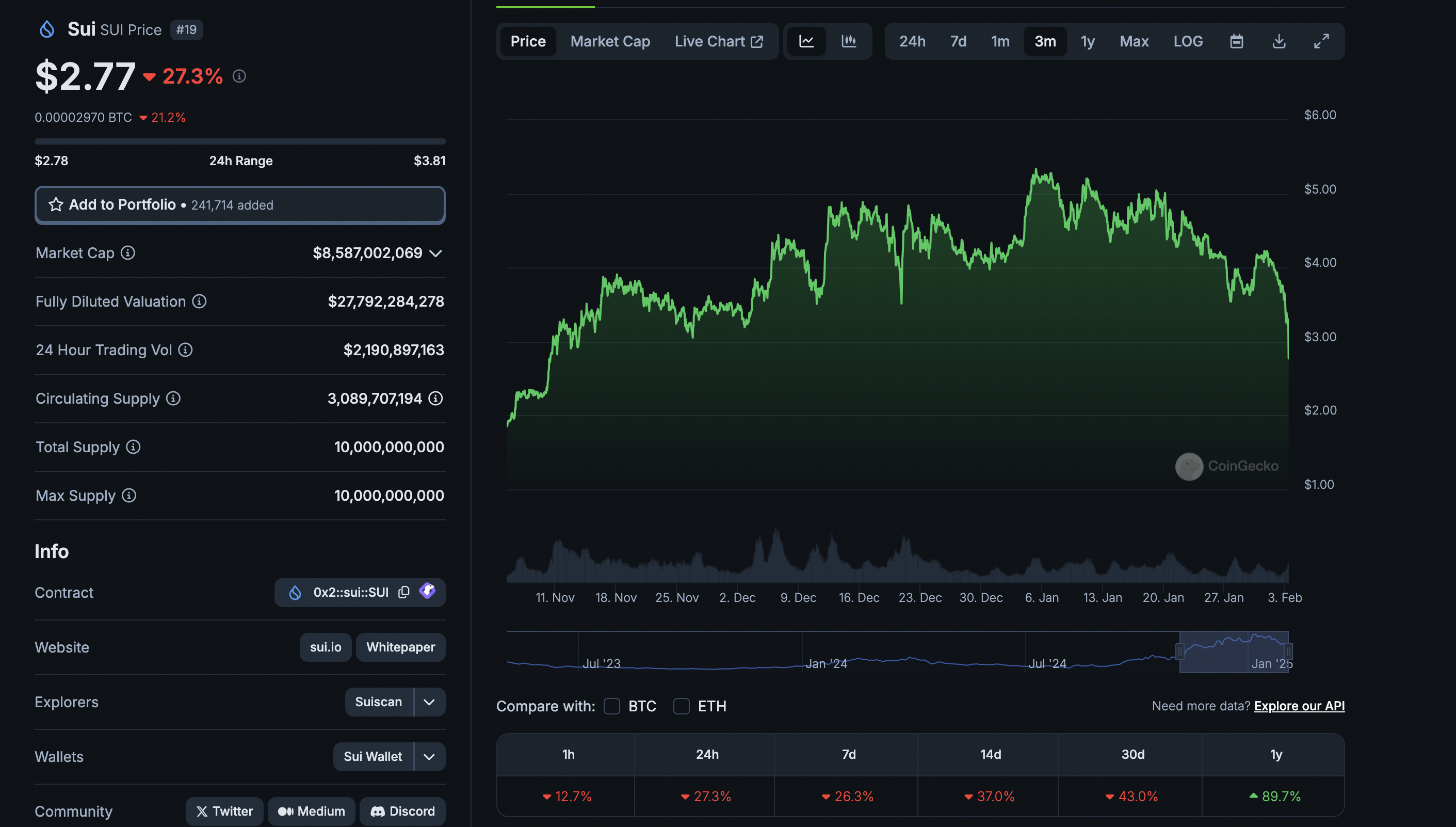Click the droplet icon in the Contract chip

coord(295,593)
